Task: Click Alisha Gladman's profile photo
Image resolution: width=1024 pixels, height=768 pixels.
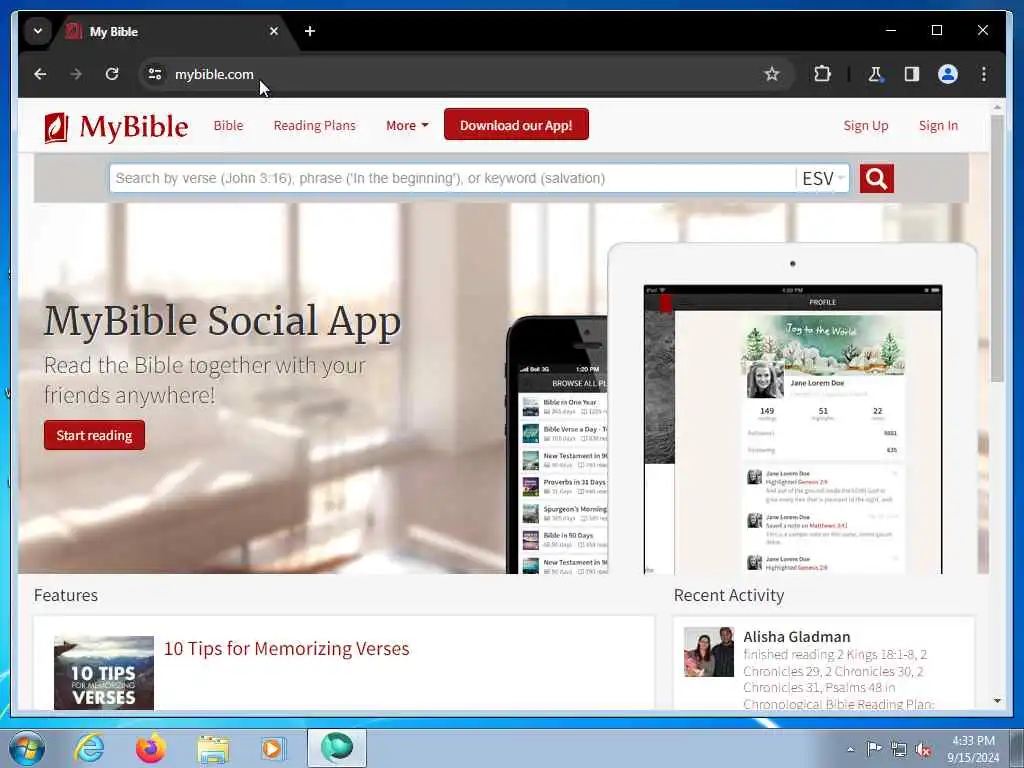Action: tap(709, 652)
